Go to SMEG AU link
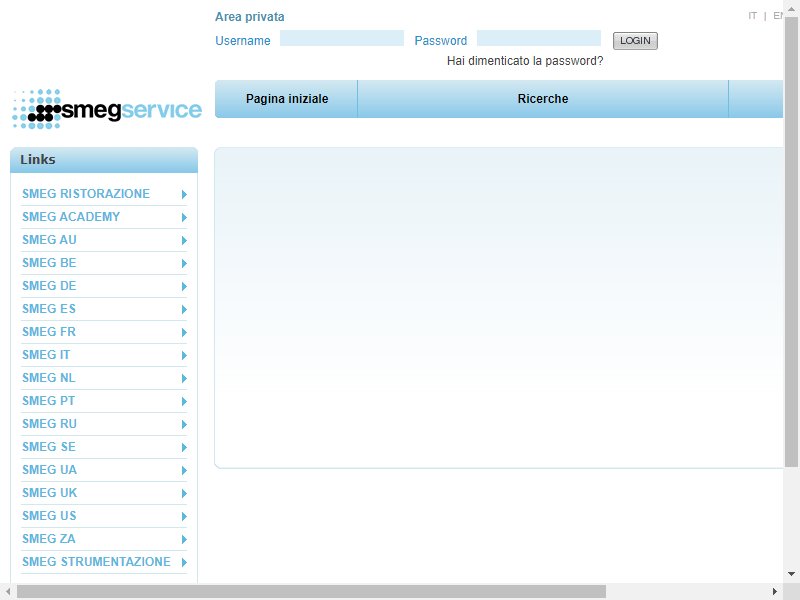Screen dimensions: 800x600 [49, 240]
